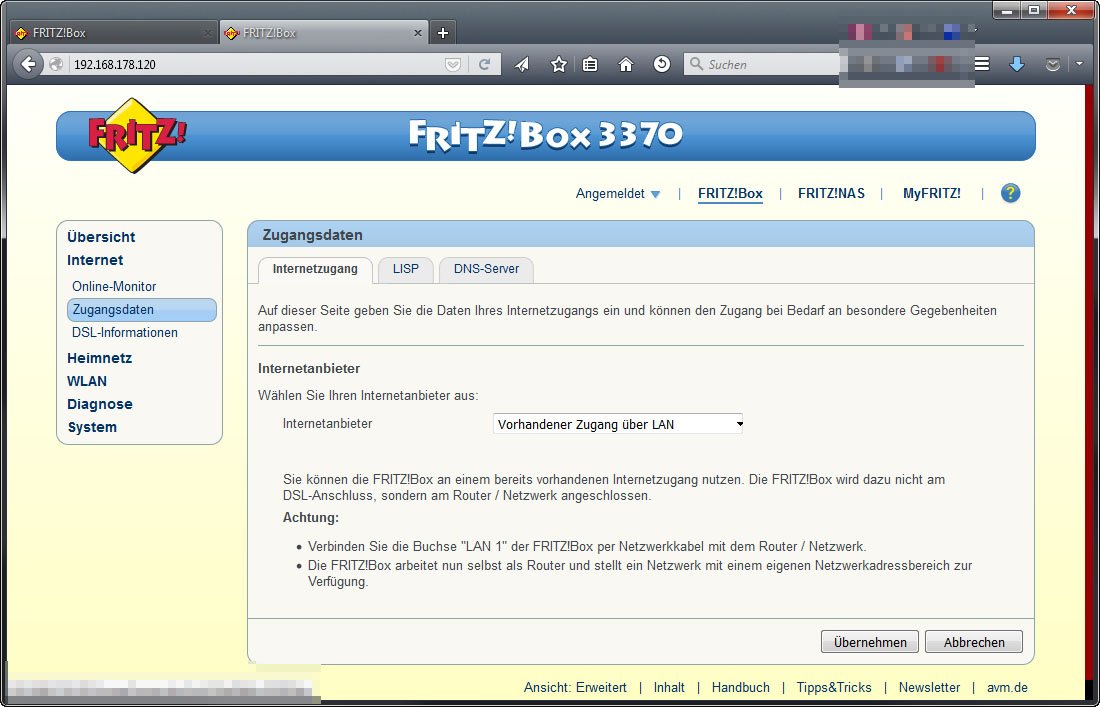Screen dimensions: 1100x707
Task: Bookmark this page with the star icon
Action: coord(556,63)
